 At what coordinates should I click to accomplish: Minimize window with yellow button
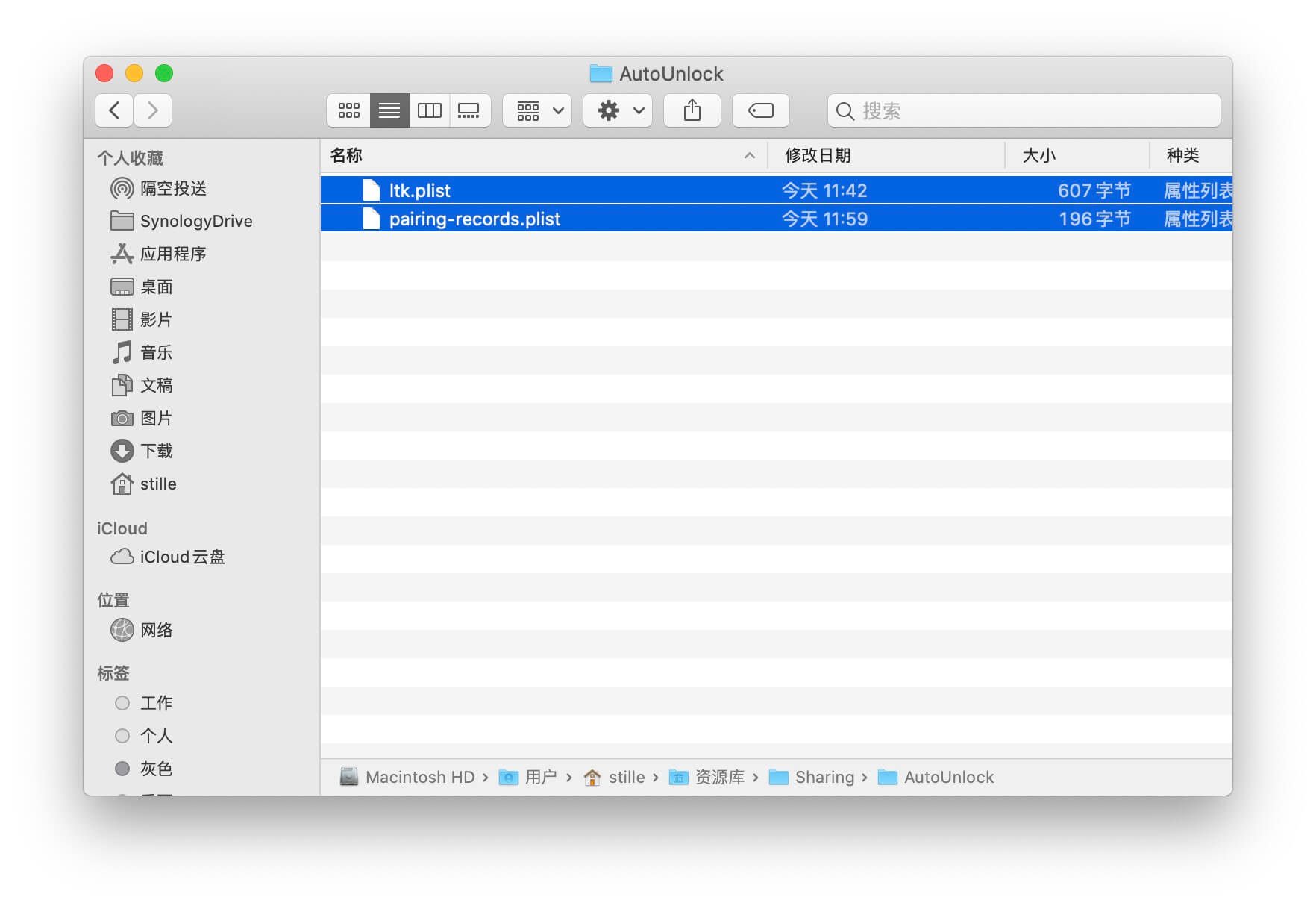point(134,73)
